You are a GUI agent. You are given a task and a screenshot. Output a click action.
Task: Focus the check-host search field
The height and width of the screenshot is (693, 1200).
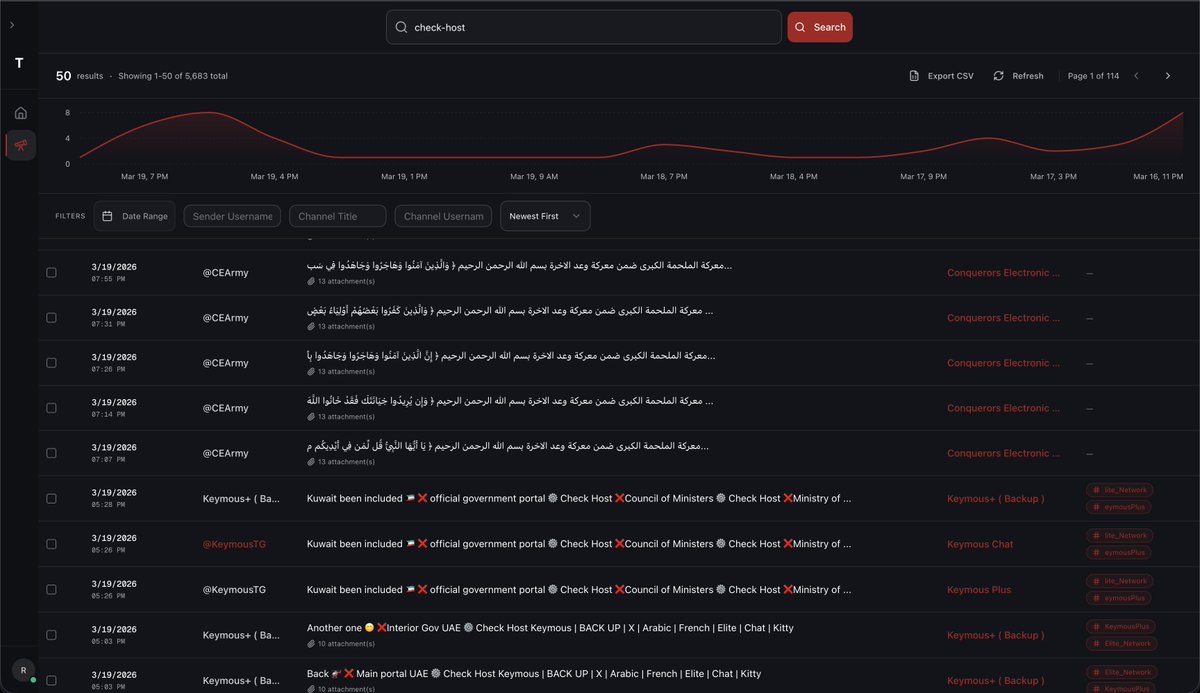(x=584, y=27)
